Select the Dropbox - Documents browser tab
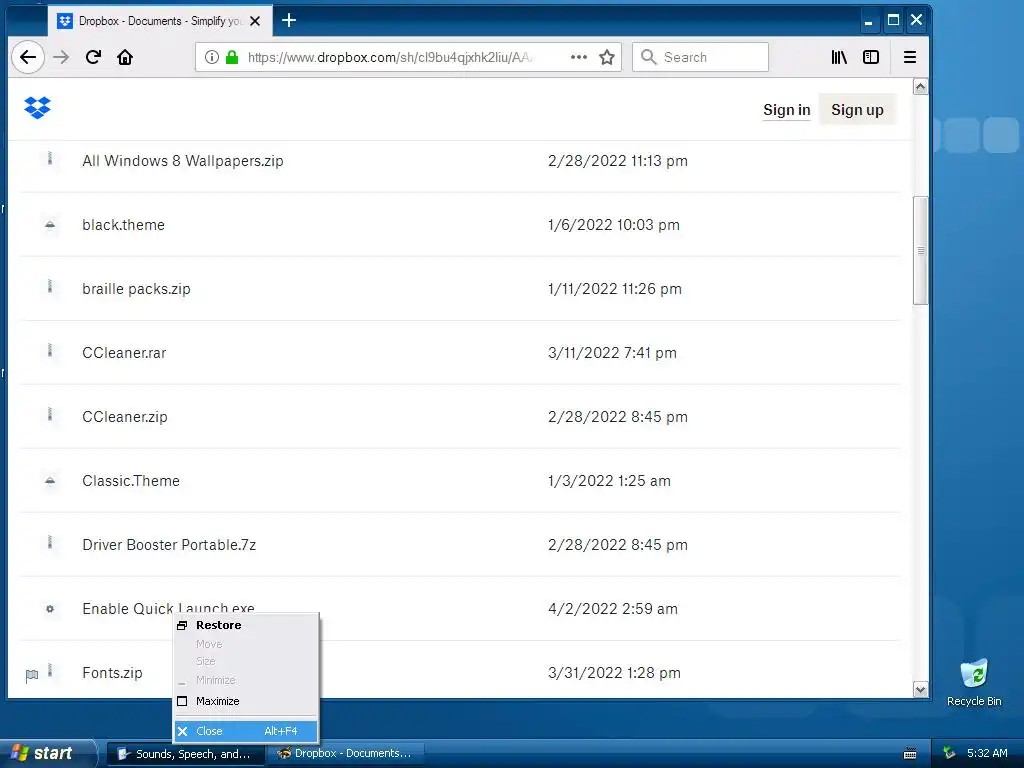The height and width of the screenshot is (768, 1024). tap(160, 21)
